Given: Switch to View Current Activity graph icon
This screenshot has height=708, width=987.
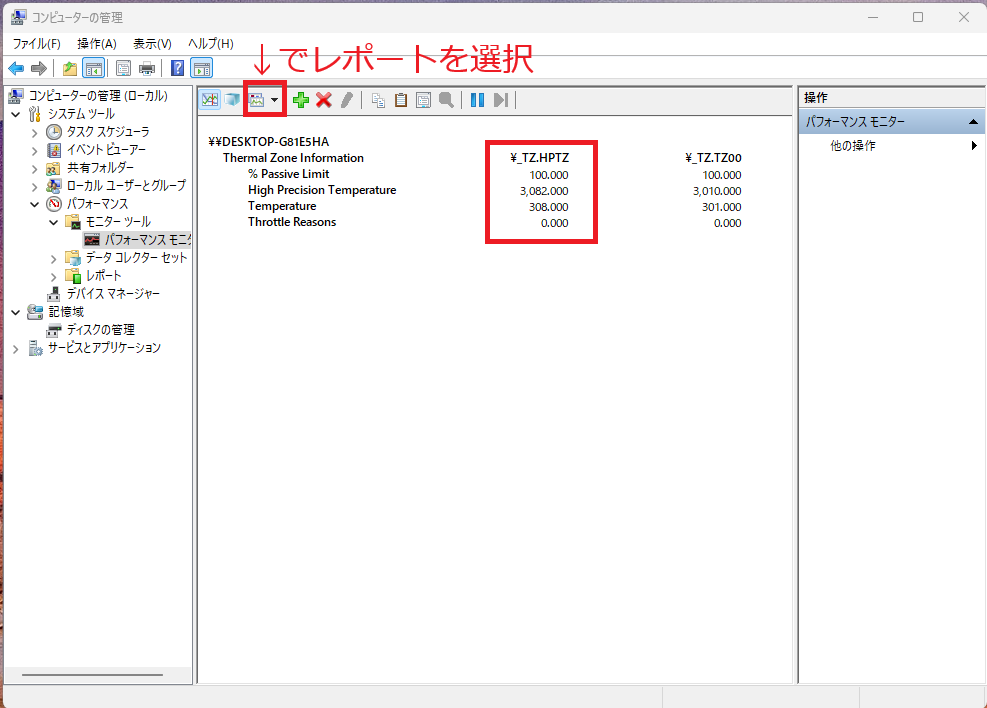Looking at the screenshot, I should (209, 100).
